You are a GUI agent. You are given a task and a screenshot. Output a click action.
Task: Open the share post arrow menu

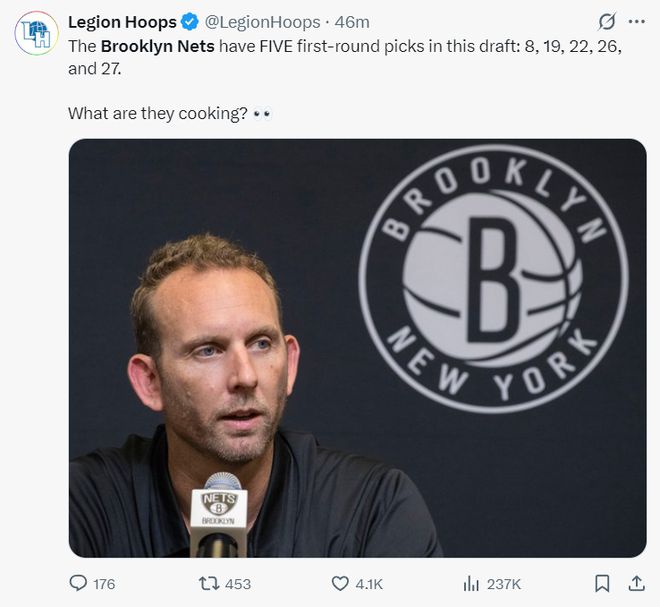[x=636, y=583]
